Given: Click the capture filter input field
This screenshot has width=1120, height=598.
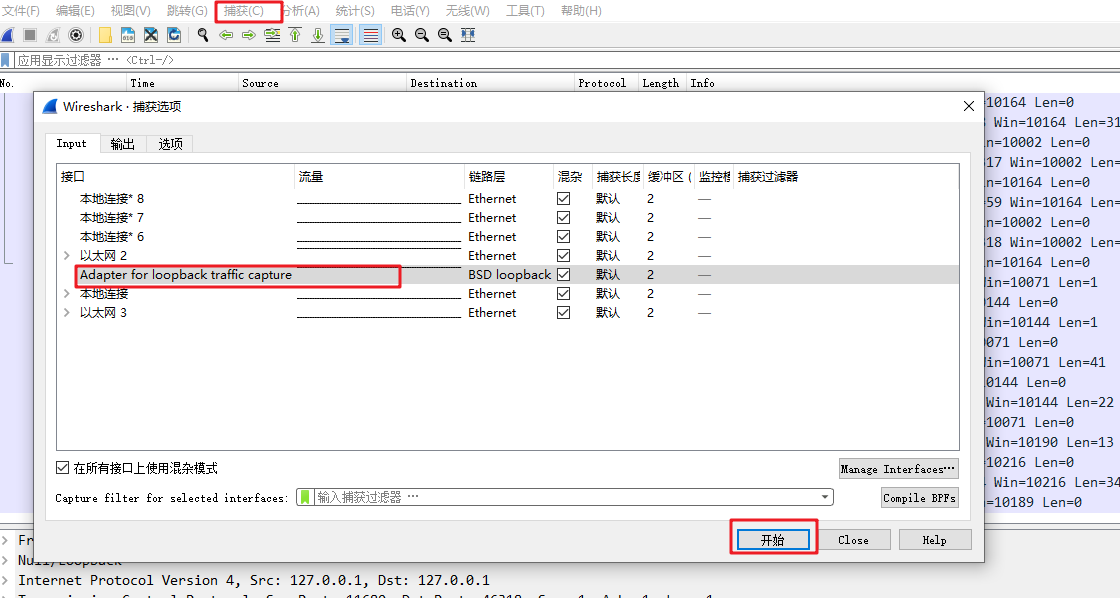Looking at the screenshot, I should [x=565, y=497].
